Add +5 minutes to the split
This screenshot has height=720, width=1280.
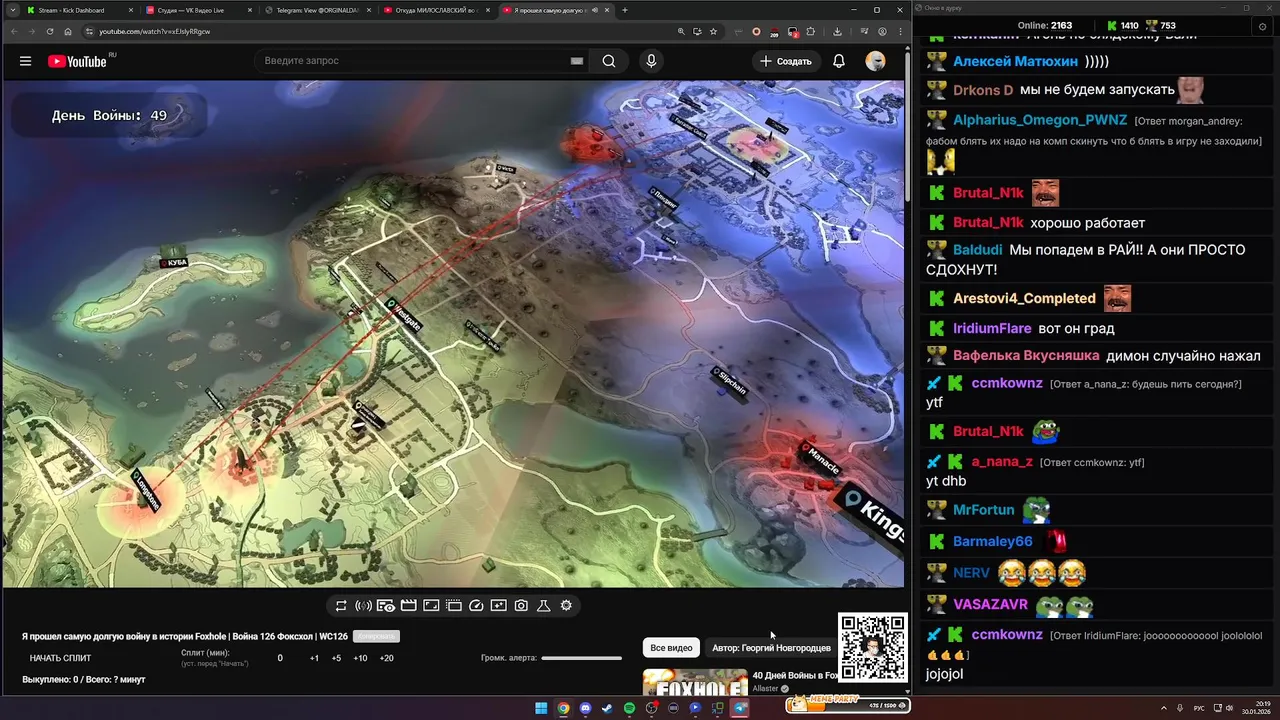(x=336, y=658)
